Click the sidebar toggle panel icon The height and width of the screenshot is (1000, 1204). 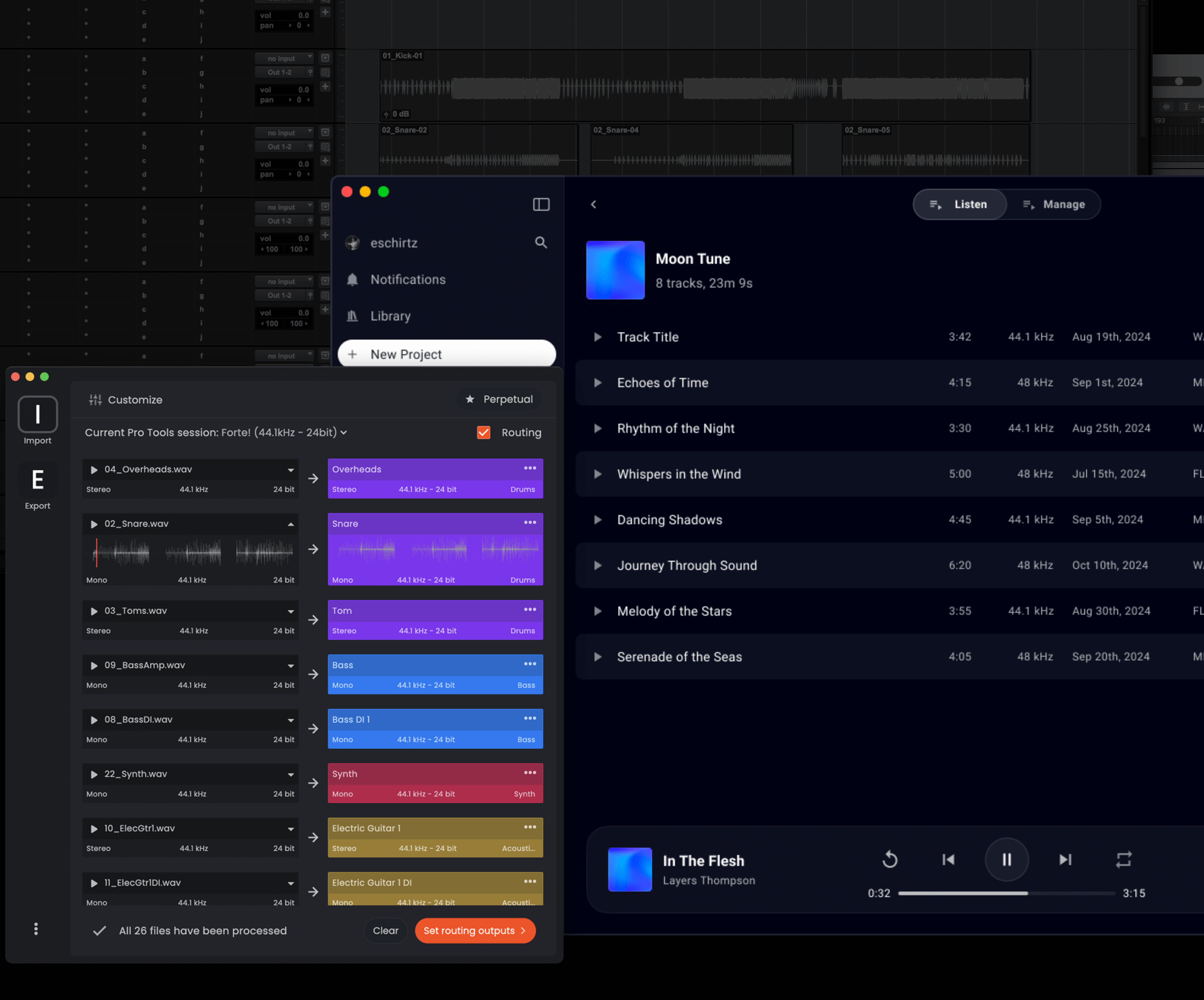(541, 205)
